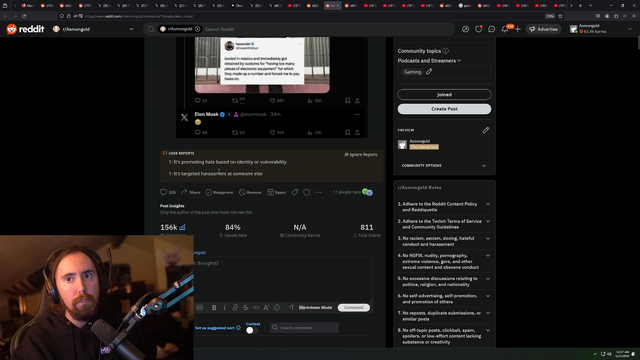Expand rule 4 No NSFW, nudity

(488, 256)
